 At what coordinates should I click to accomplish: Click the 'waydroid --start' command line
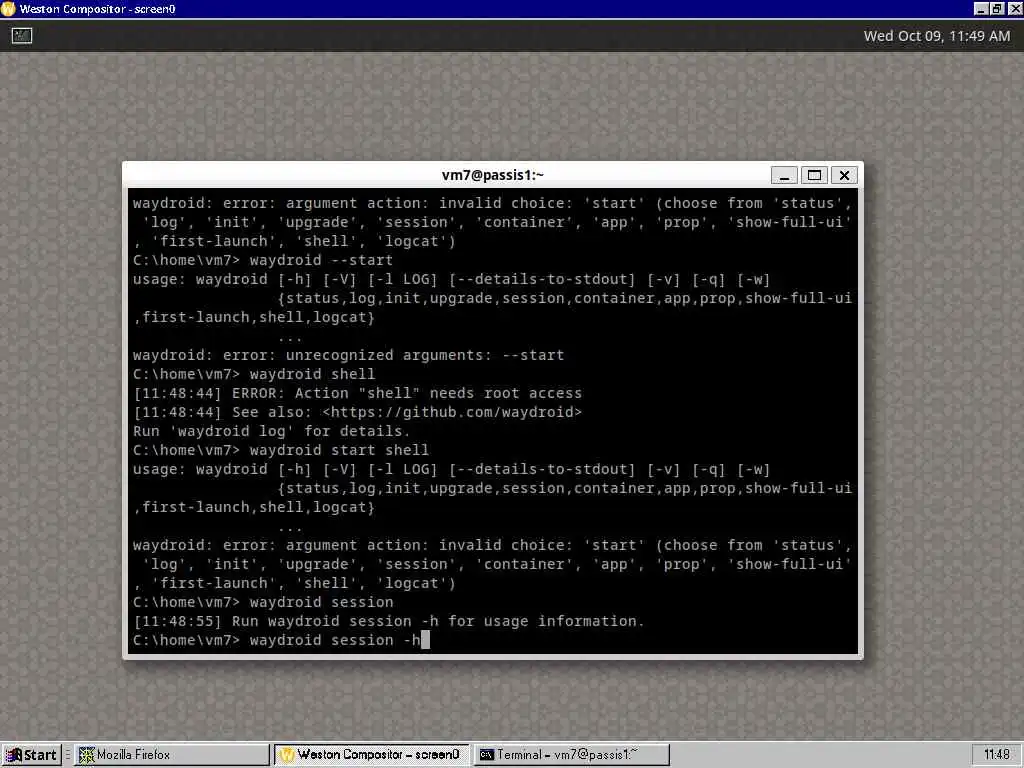[x=263, y=260]
